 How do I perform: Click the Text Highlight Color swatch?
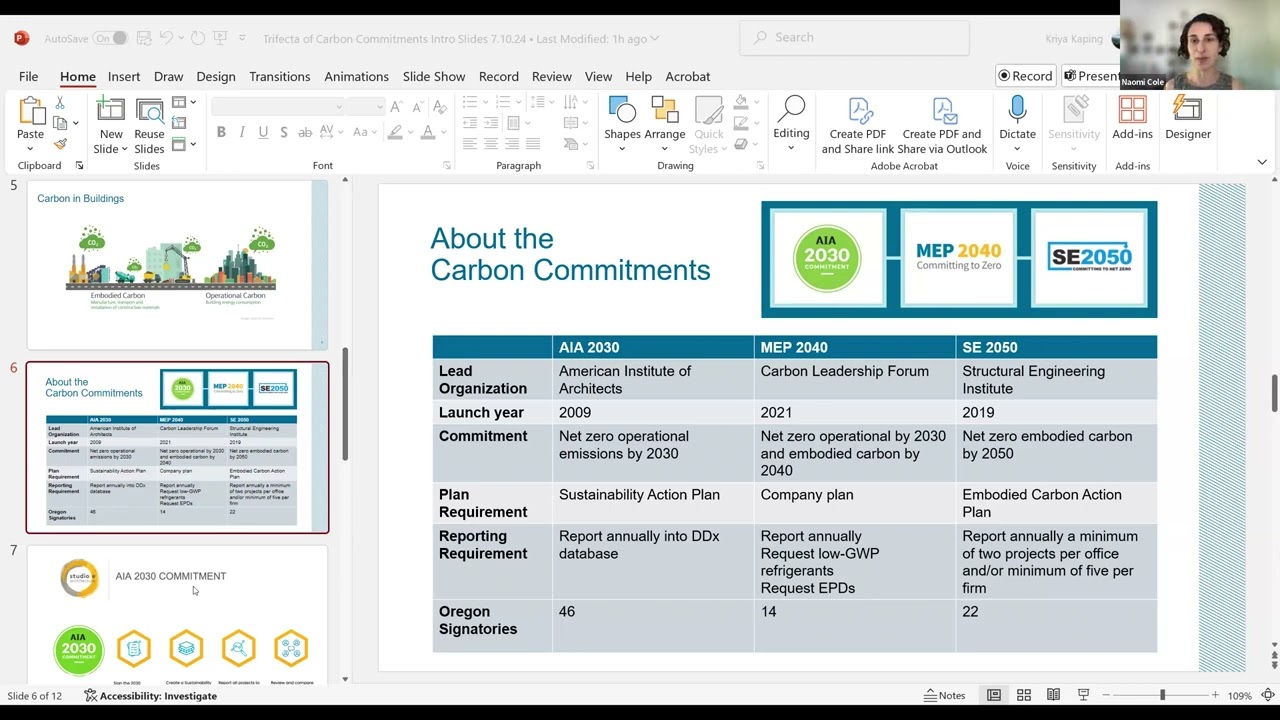(396, 132)
